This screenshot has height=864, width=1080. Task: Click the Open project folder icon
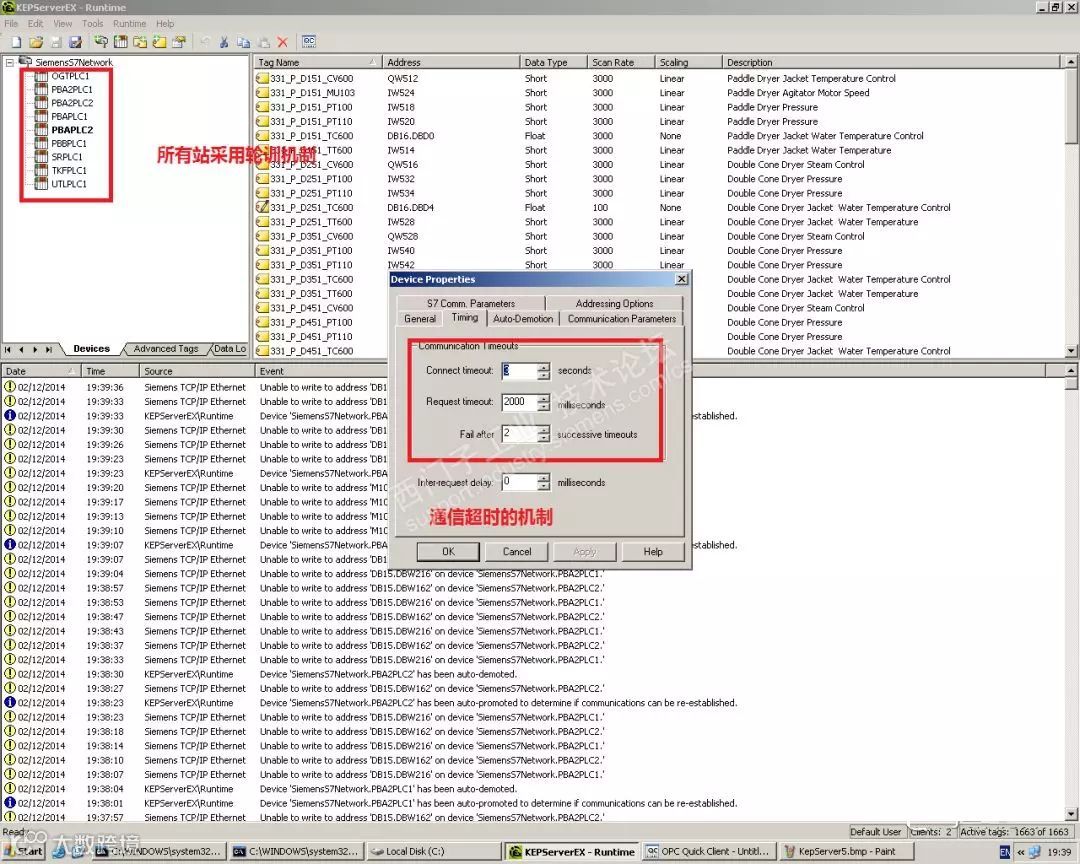(37, 42)
